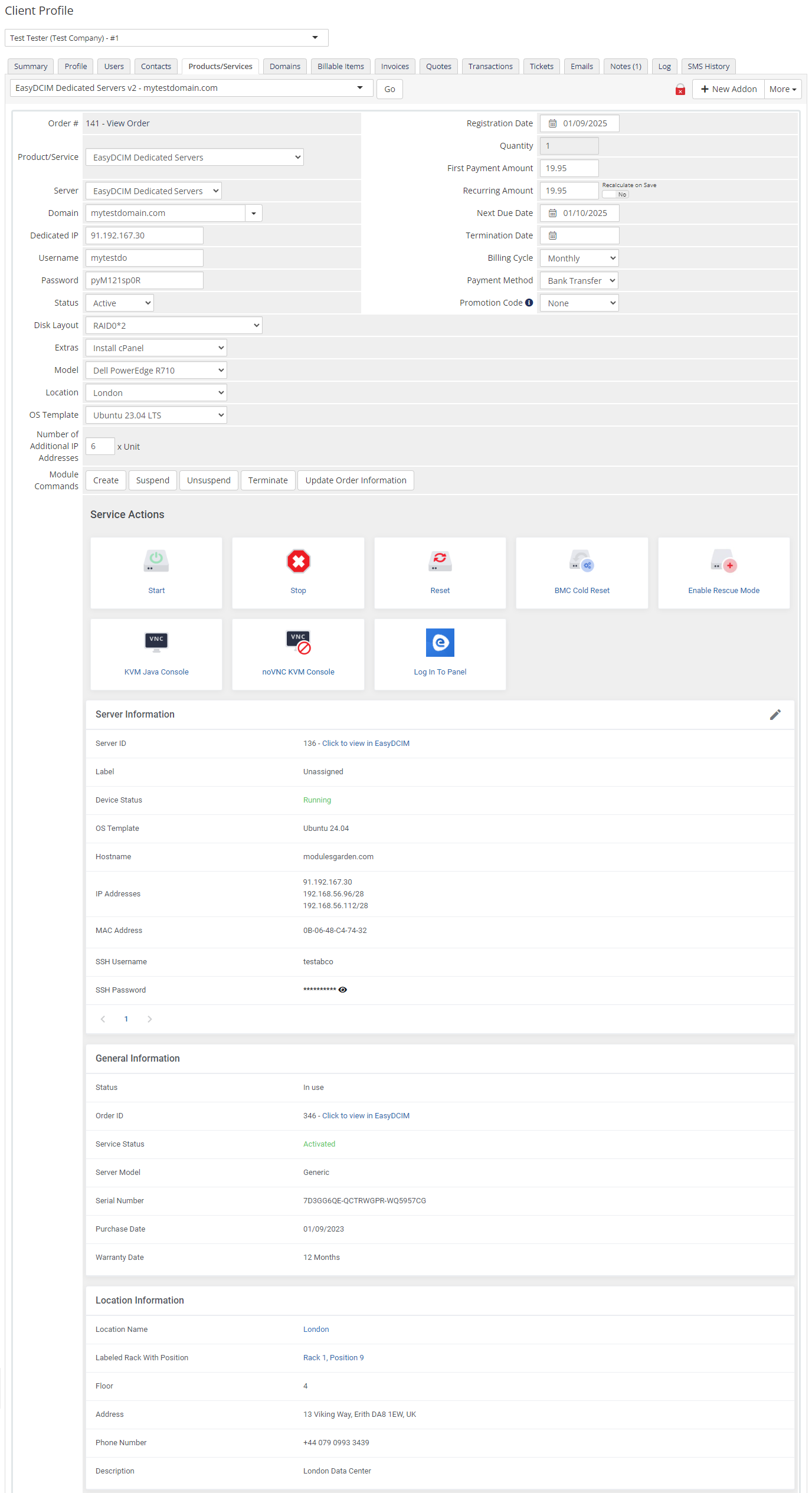Open the Product/Service dropdown
This screenshot has height=1493, width=812.
(195, 157)
